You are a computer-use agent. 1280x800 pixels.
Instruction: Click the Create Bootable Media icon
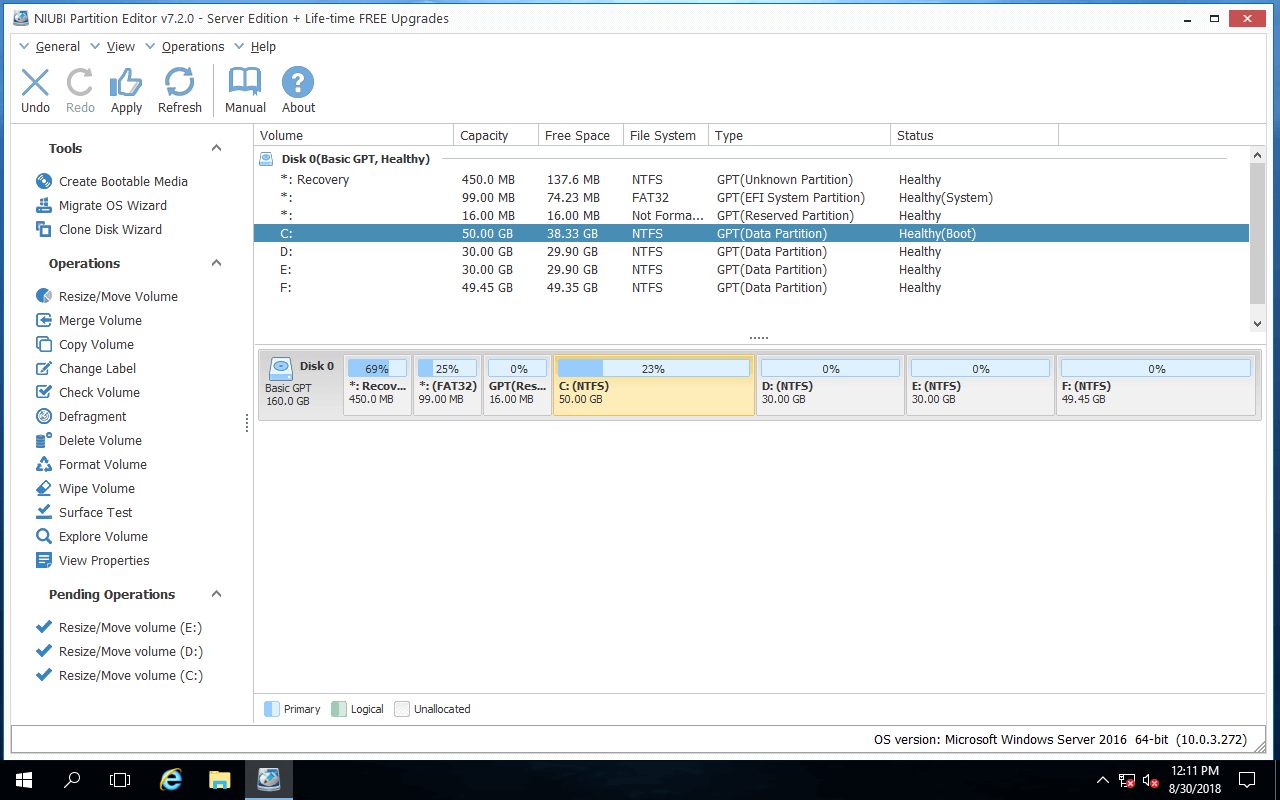(x=43, y=181)
